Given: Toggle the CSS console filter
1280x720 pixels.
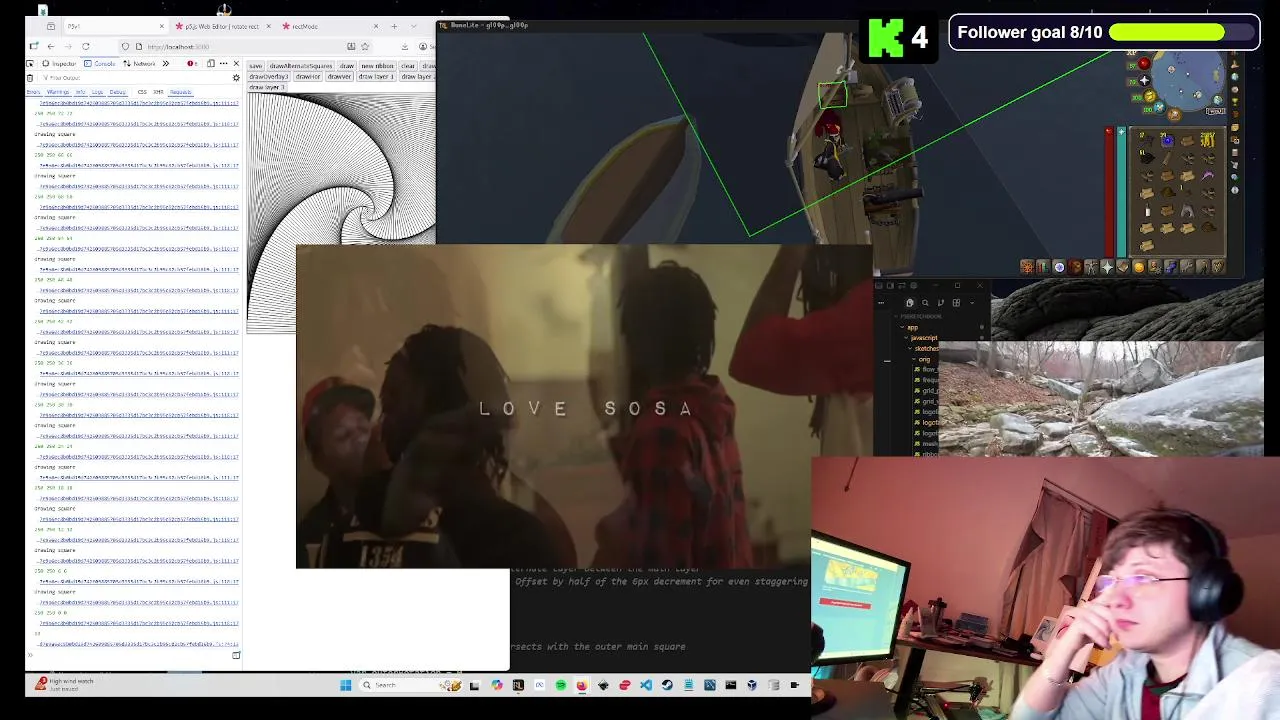Looking at the screenshot, I should [x=142, y=92].
